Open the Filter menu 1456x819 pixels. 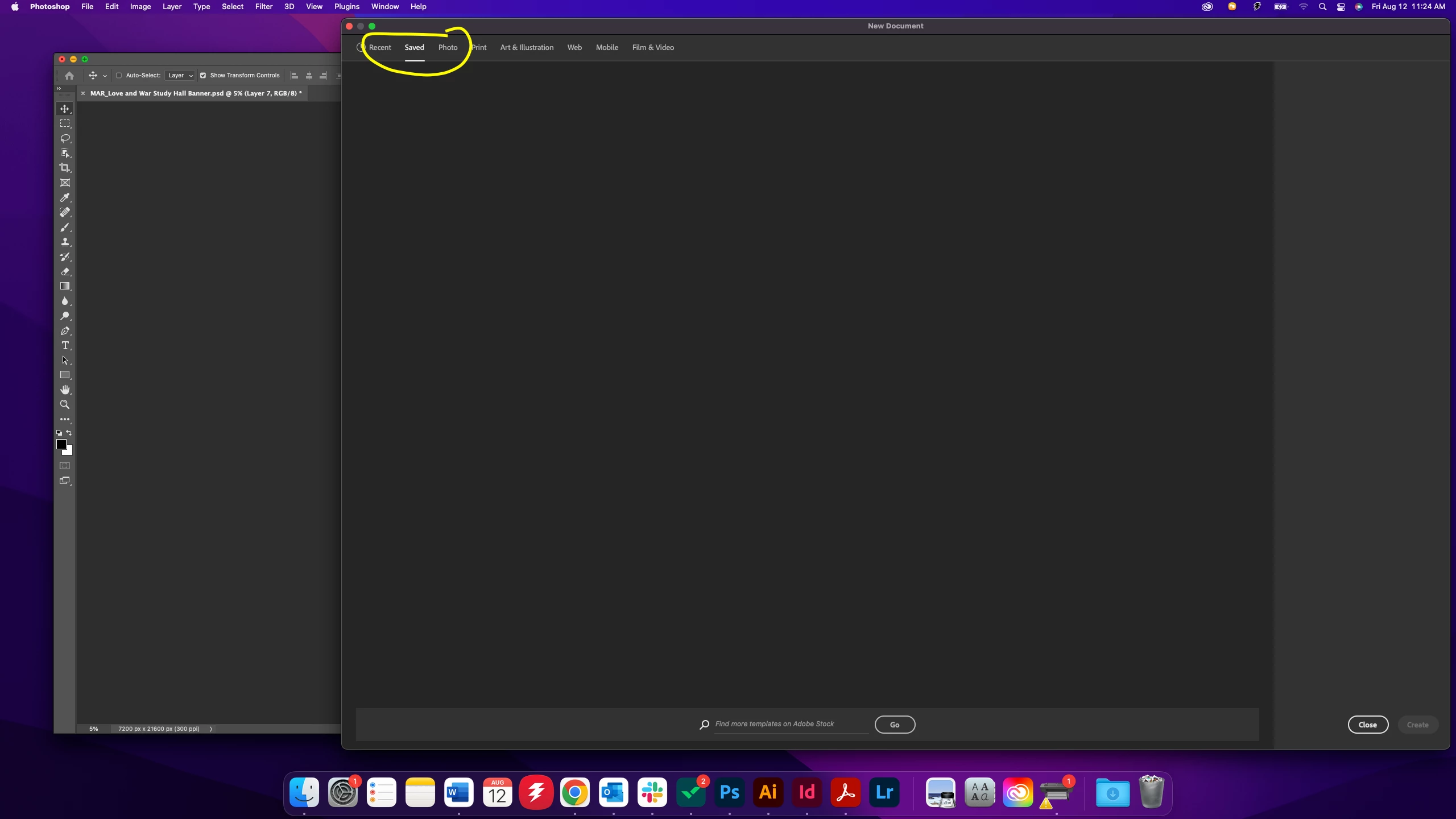click(263, 7)
